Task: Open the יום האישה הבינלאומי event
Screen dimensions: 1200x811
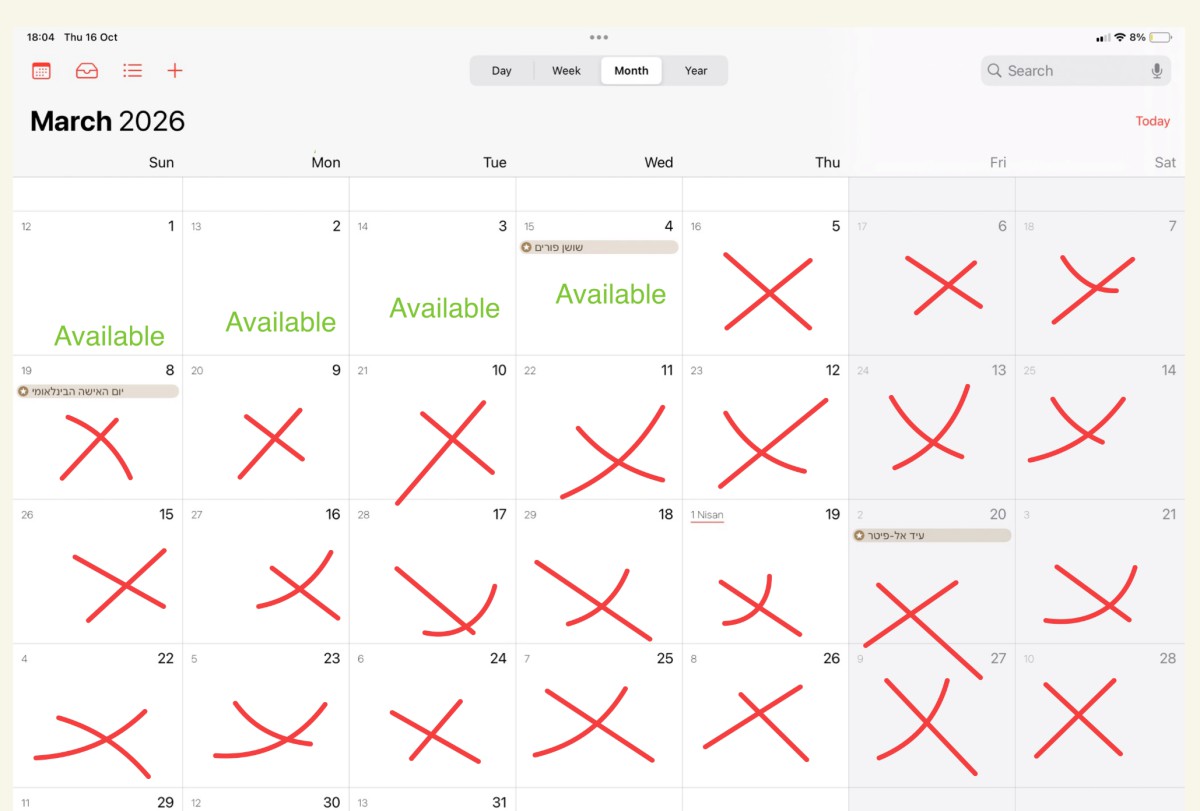Action: (98, 391)
